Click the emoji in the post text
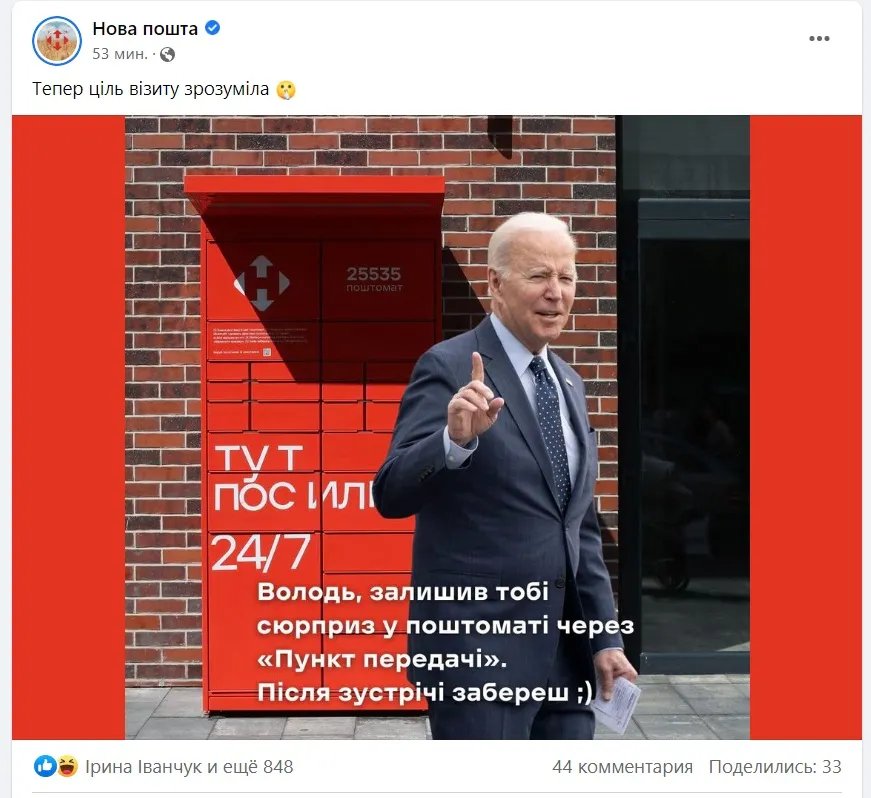Viewport: 871px width, 798px height. 287,89
